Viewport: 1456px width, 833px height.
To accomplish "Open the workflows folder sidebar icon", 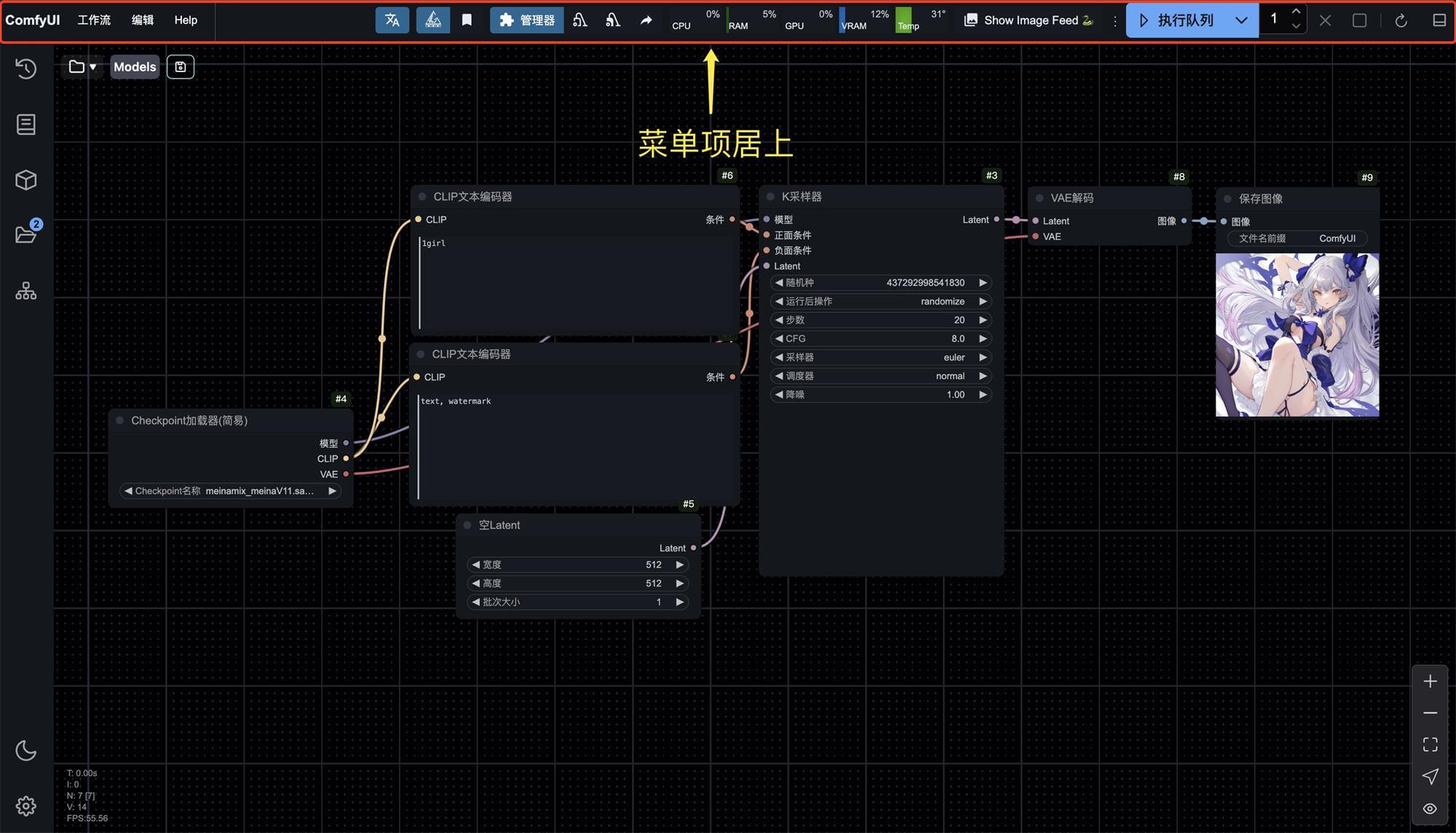I will 26,234.
